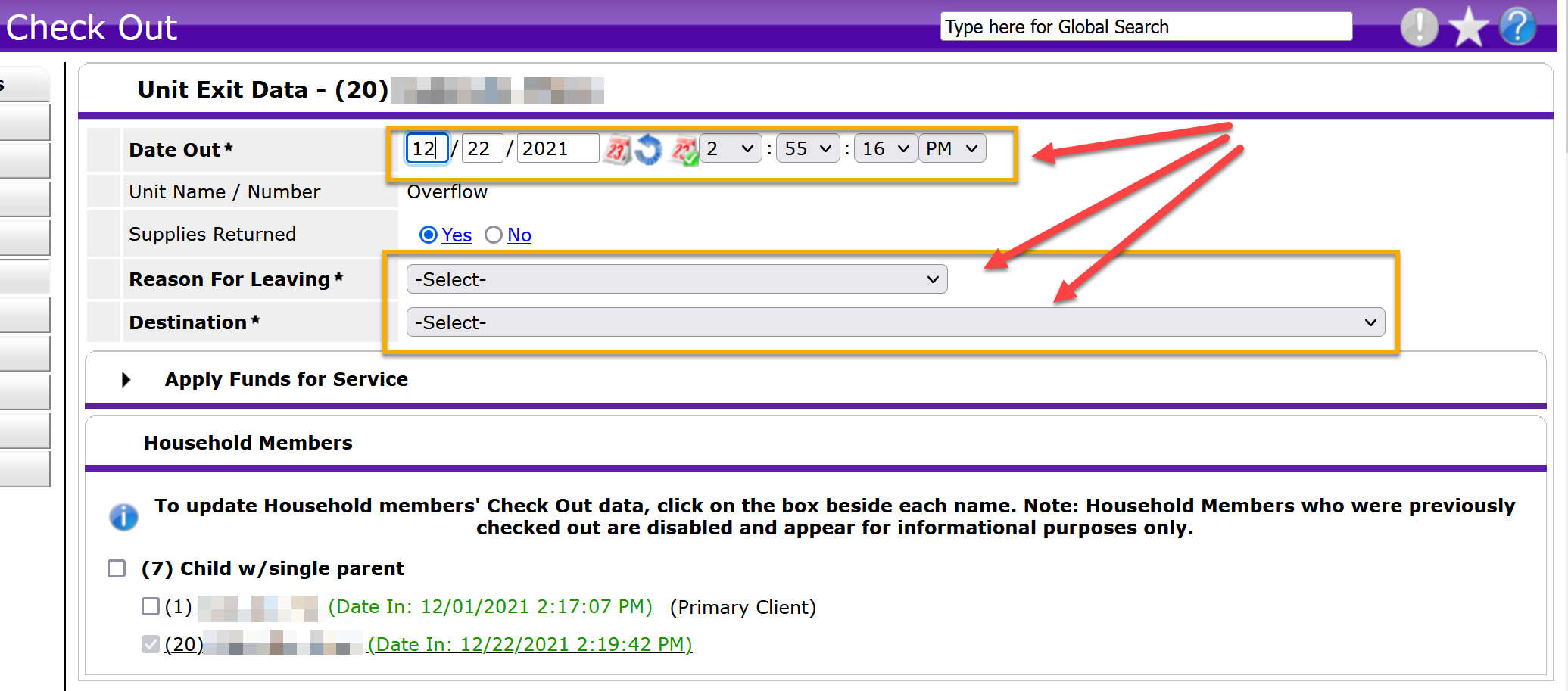This screenshot has height=691, width=1568.
Task: Open the AM/PM time dropdown
Action: (x=952, y=148)
